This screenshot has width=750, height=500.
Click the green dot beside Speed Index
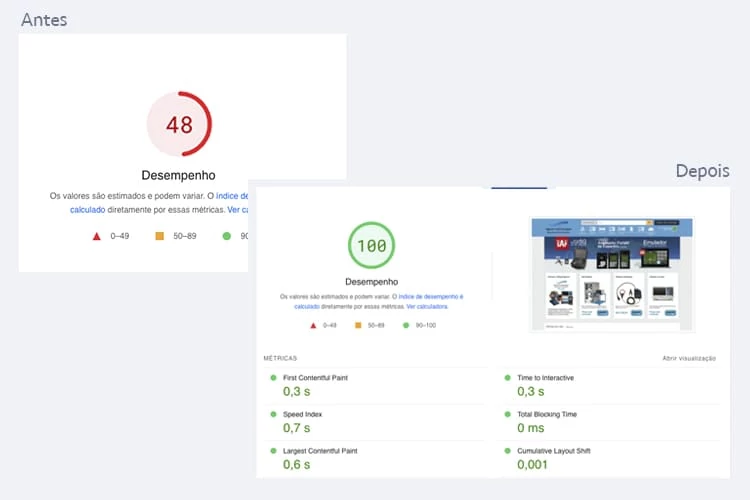coord(273,414)
